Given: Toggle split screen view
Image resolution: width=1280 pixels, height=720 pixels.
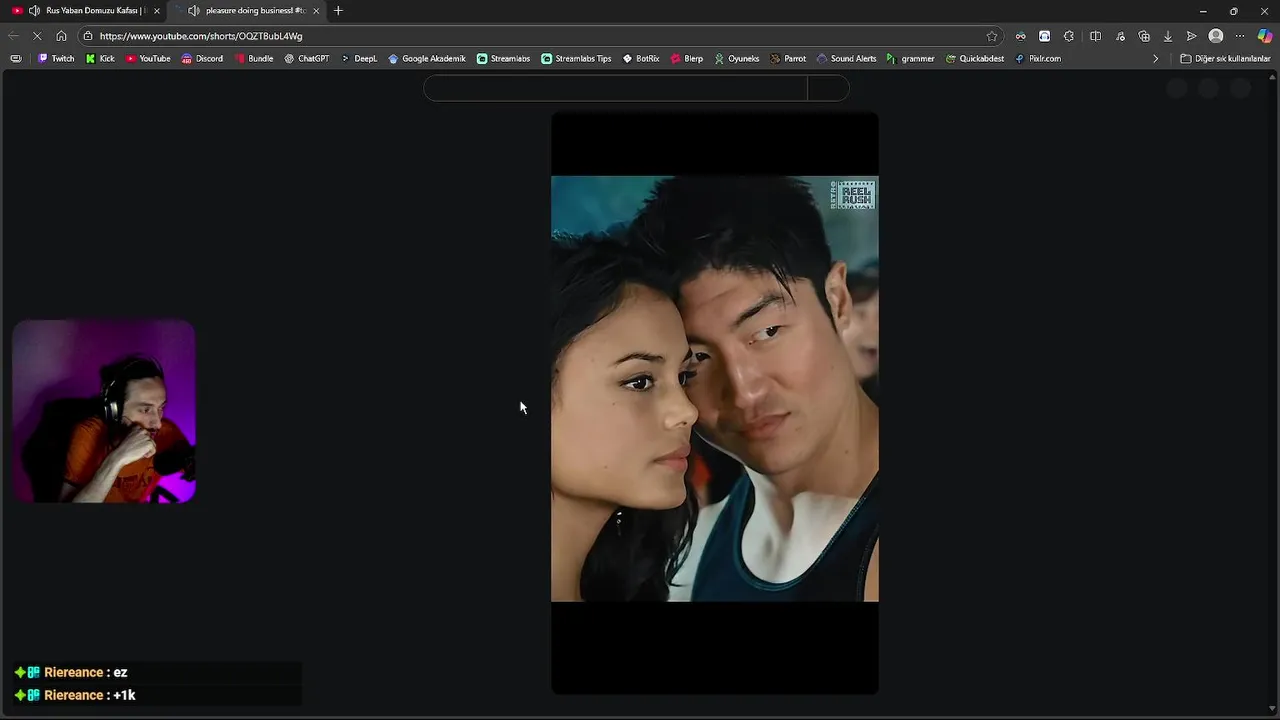Looking at the screenshot, I should tap(1095, 36).
